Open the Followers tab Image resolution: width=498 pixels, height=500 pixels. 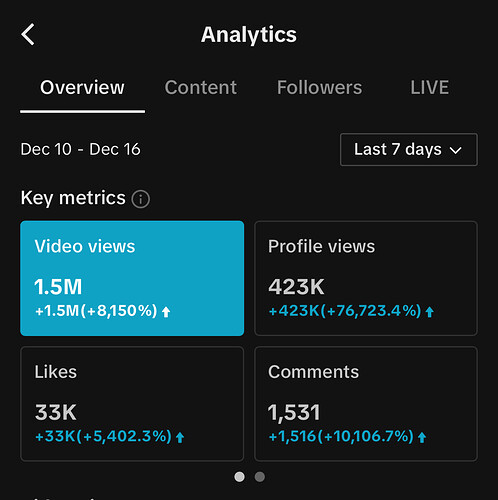click(x=319, y=88)
